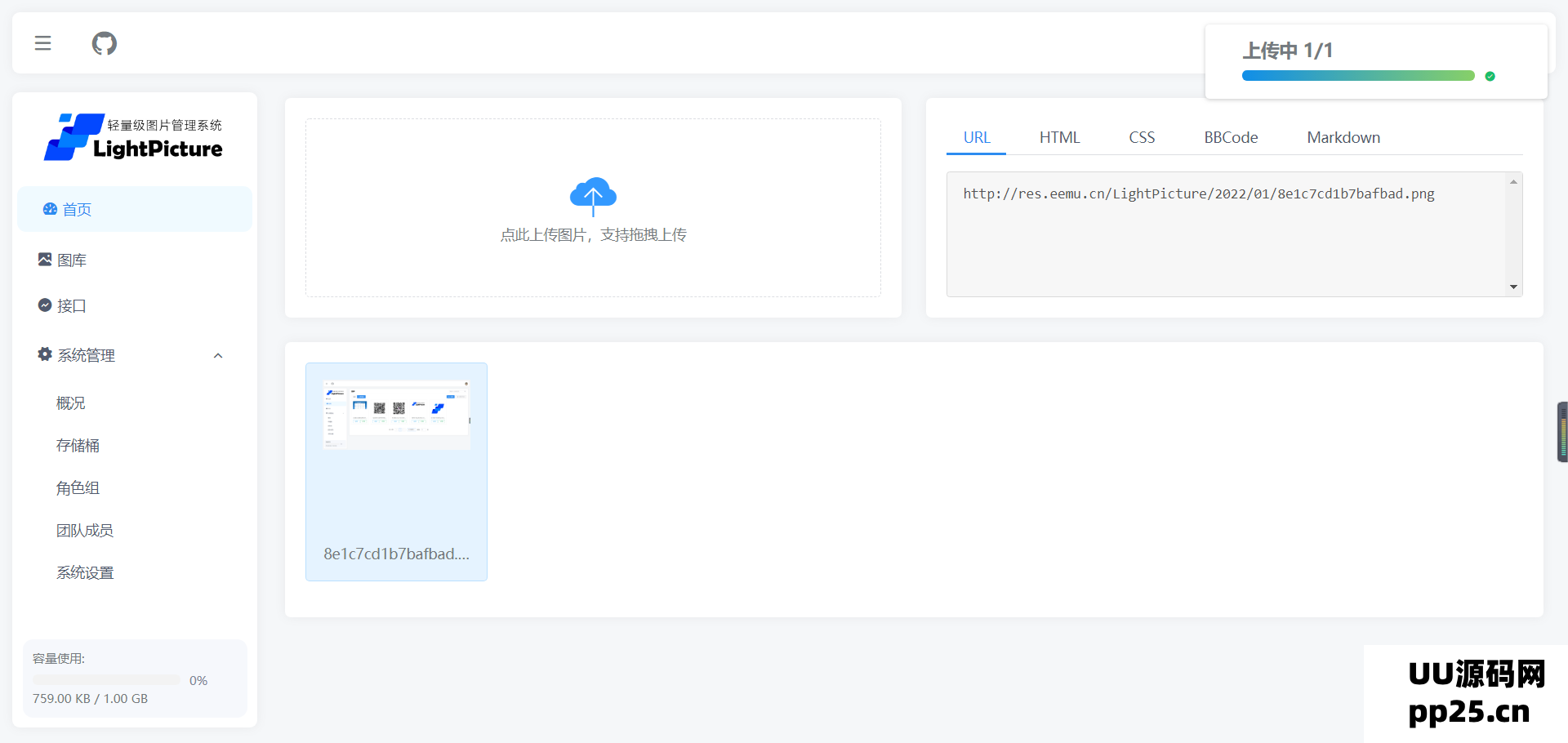Switch to the Markdown tab

(1343, 137)
